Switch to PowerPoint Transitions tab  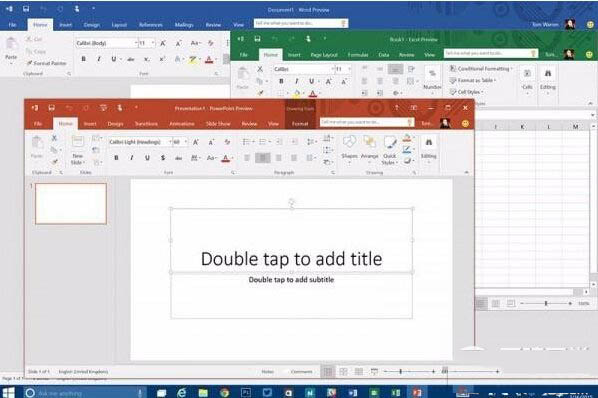pyautogui.click(x=146, y=124)
